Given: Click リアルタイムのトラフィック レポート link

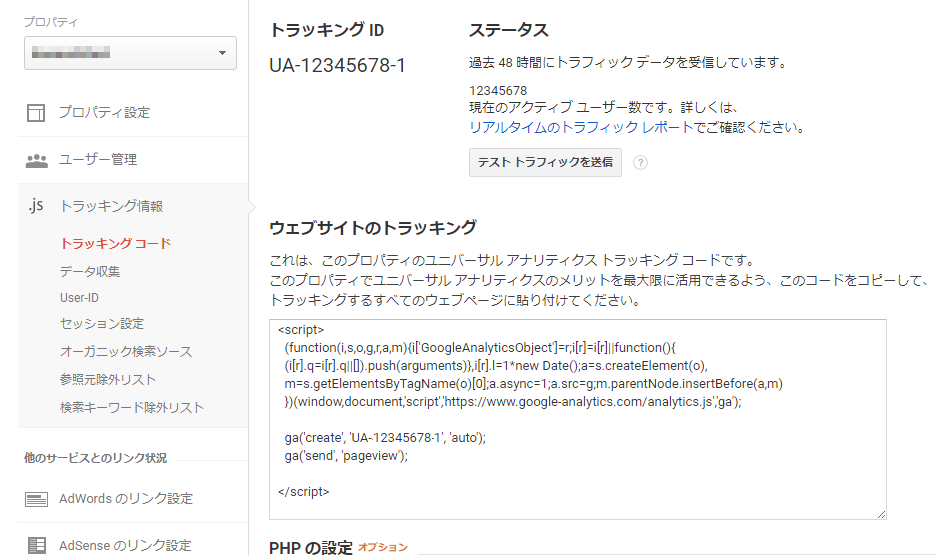Looking at the screenshot, I should pos(581,127).
